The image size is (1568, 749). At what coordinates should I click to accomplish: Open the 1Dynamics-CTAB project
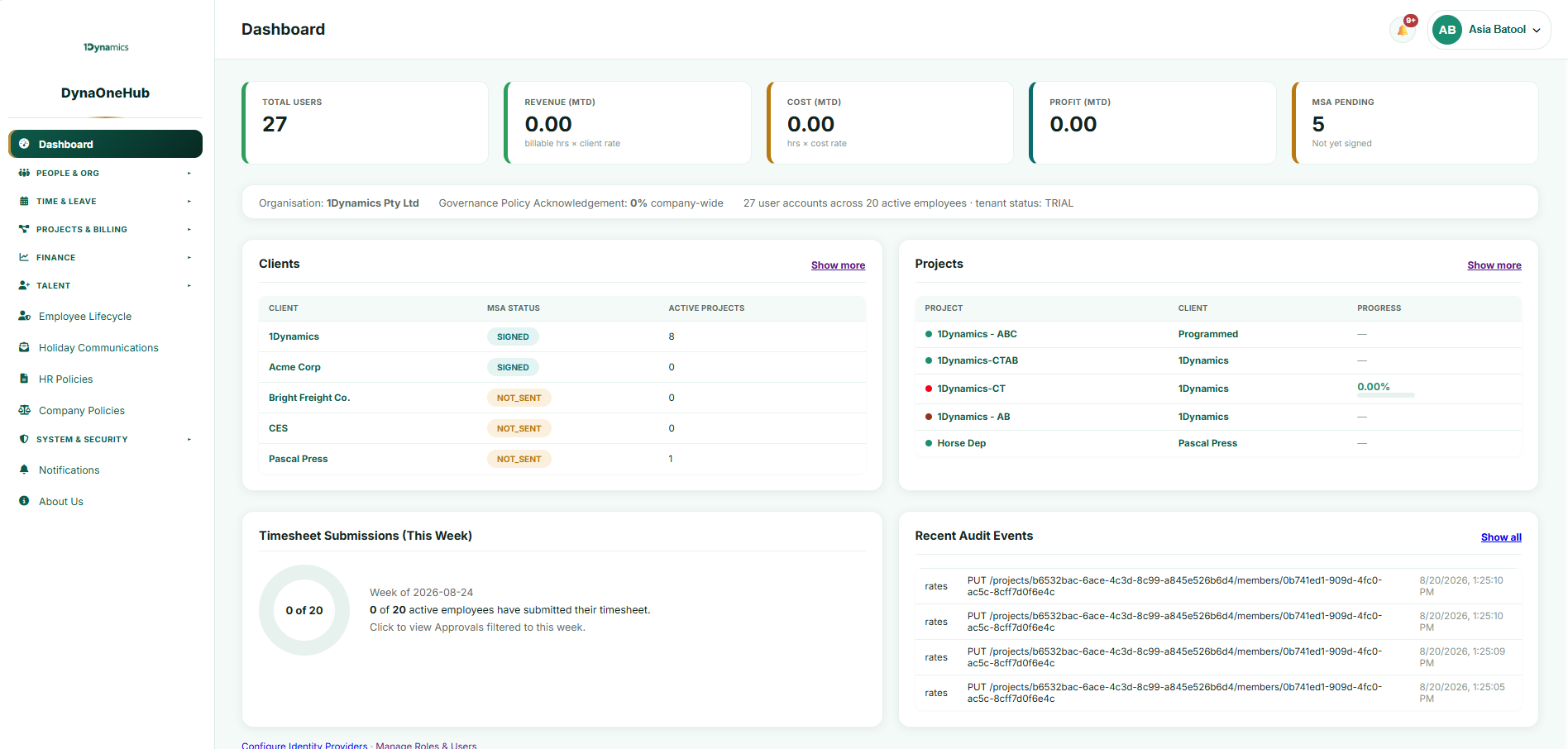pos(978,360)
